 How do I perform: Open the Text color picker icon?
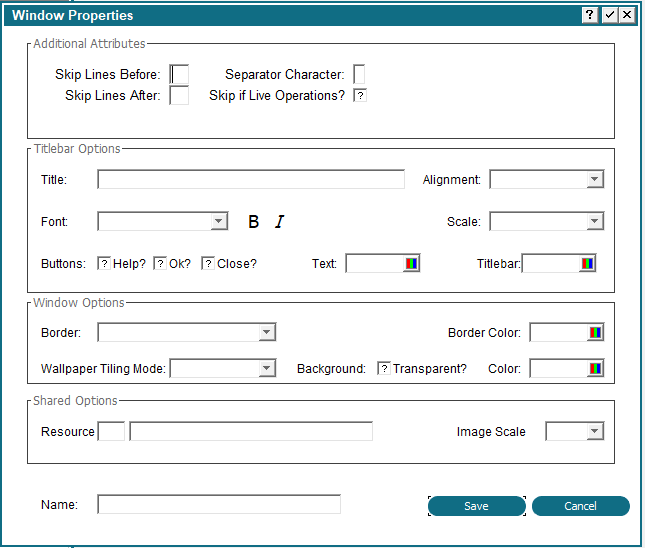point(411,263)
